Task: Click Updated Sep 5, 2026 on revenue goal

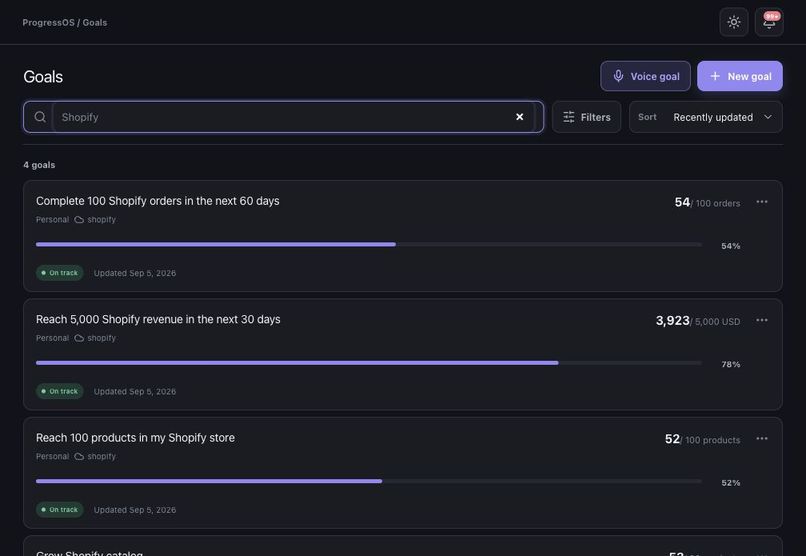Action: [x=135, y=392]
